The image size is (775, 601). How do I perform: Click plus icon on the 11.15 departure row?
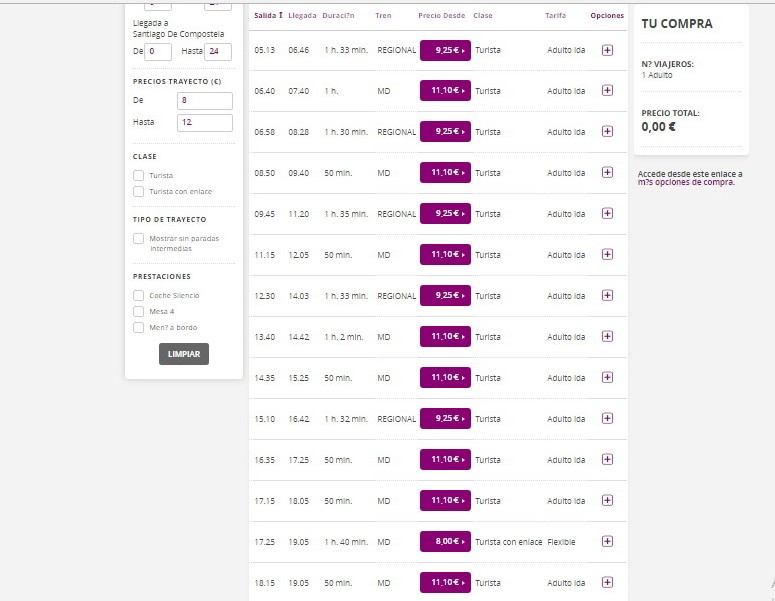[607, 254]
